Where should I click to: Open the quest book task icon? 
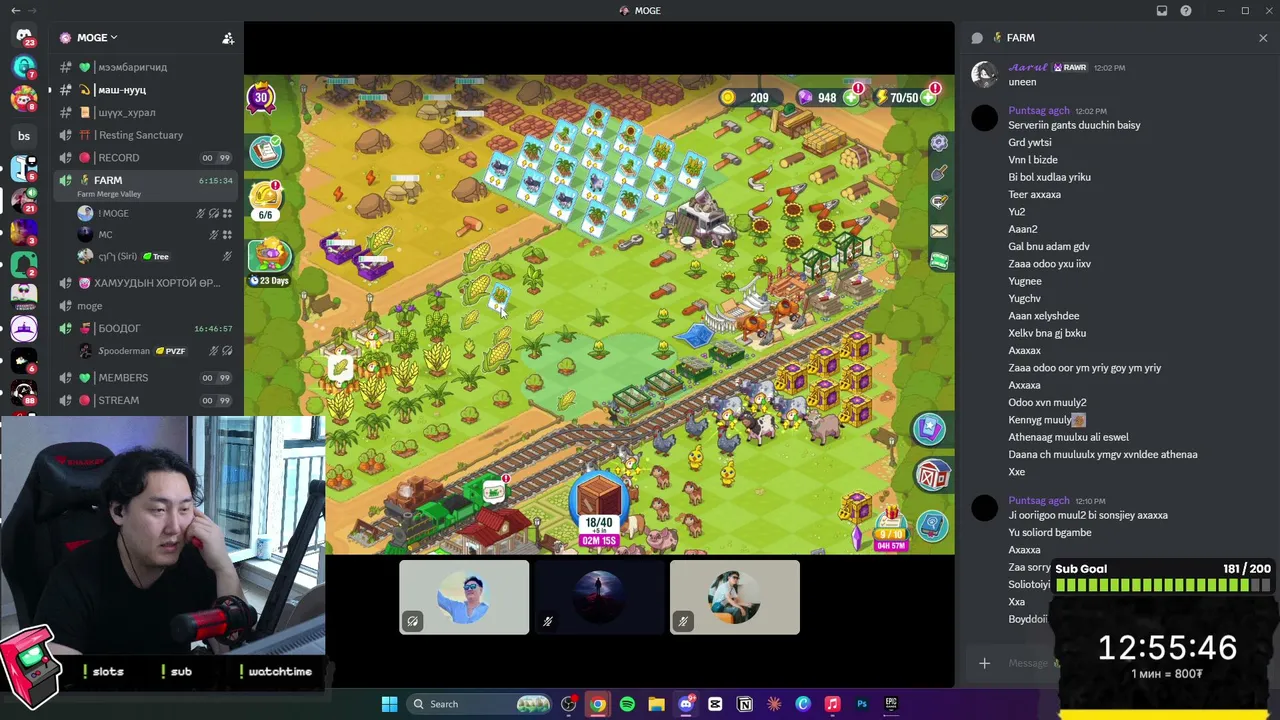pyautogui.click(x=266, y=151)
